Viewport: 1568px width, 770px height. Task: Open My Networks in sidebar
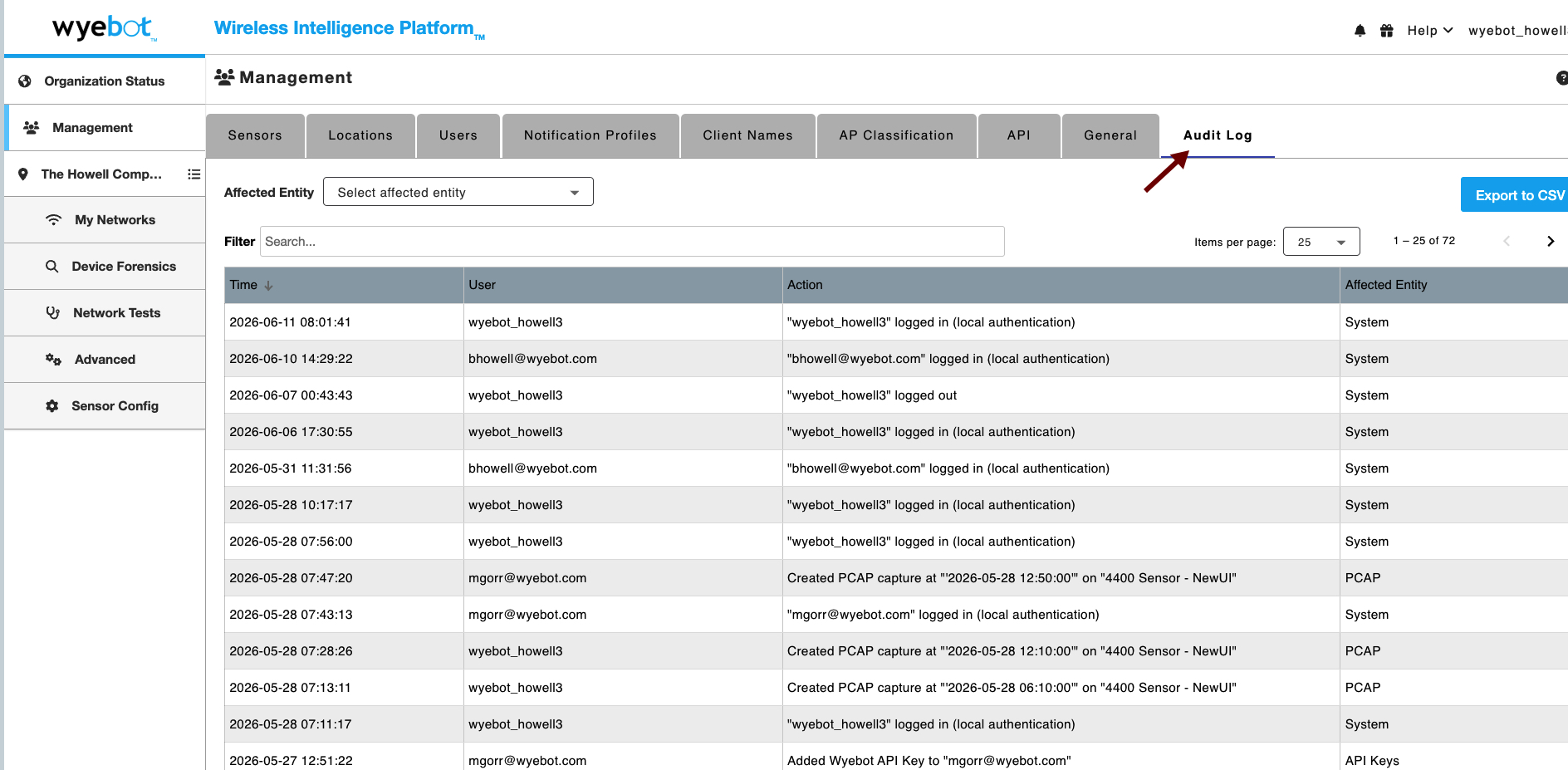pos(105,220)
